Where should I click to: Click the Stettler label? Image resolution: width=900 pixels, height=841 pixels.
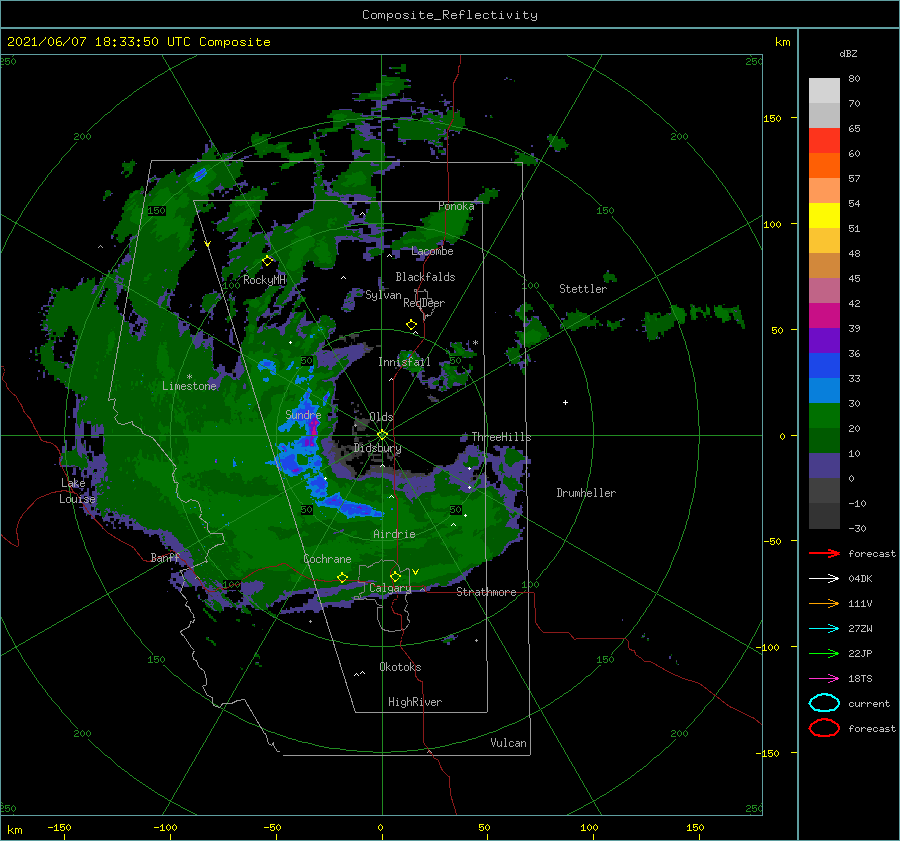[583, 289]
